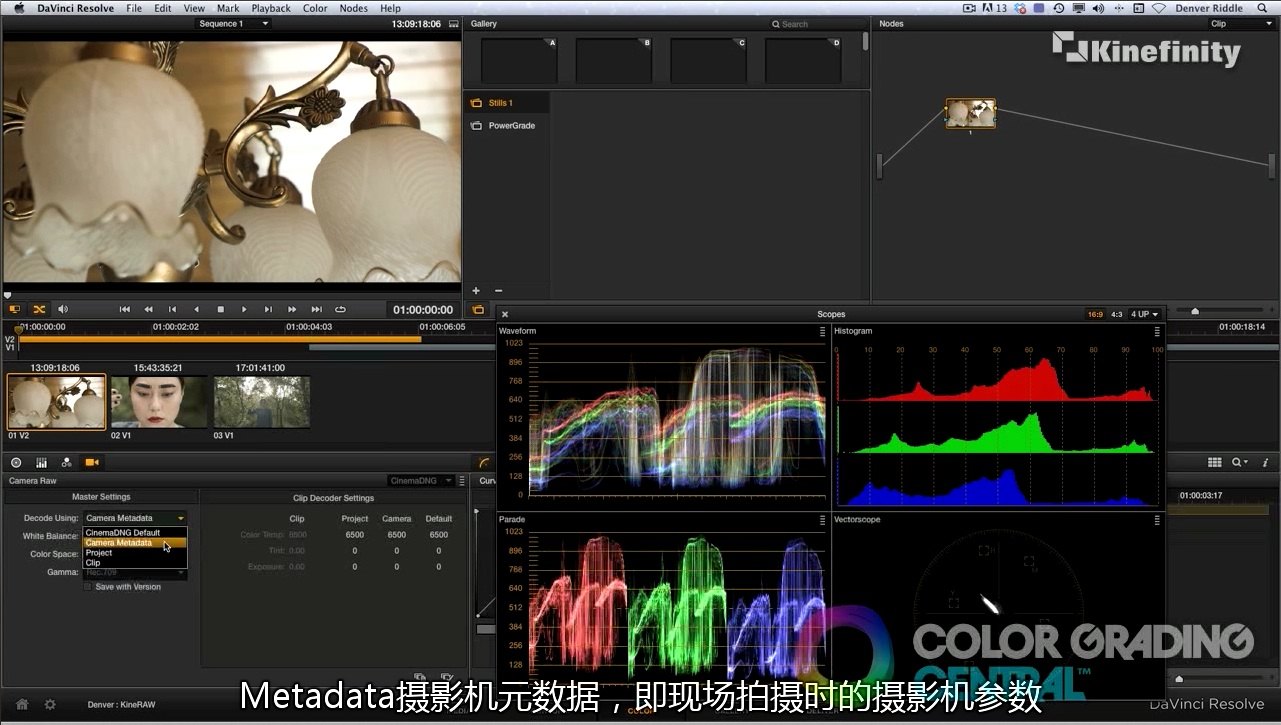Choose CinemaDNG Default from Decode Using list

[122, 533]
